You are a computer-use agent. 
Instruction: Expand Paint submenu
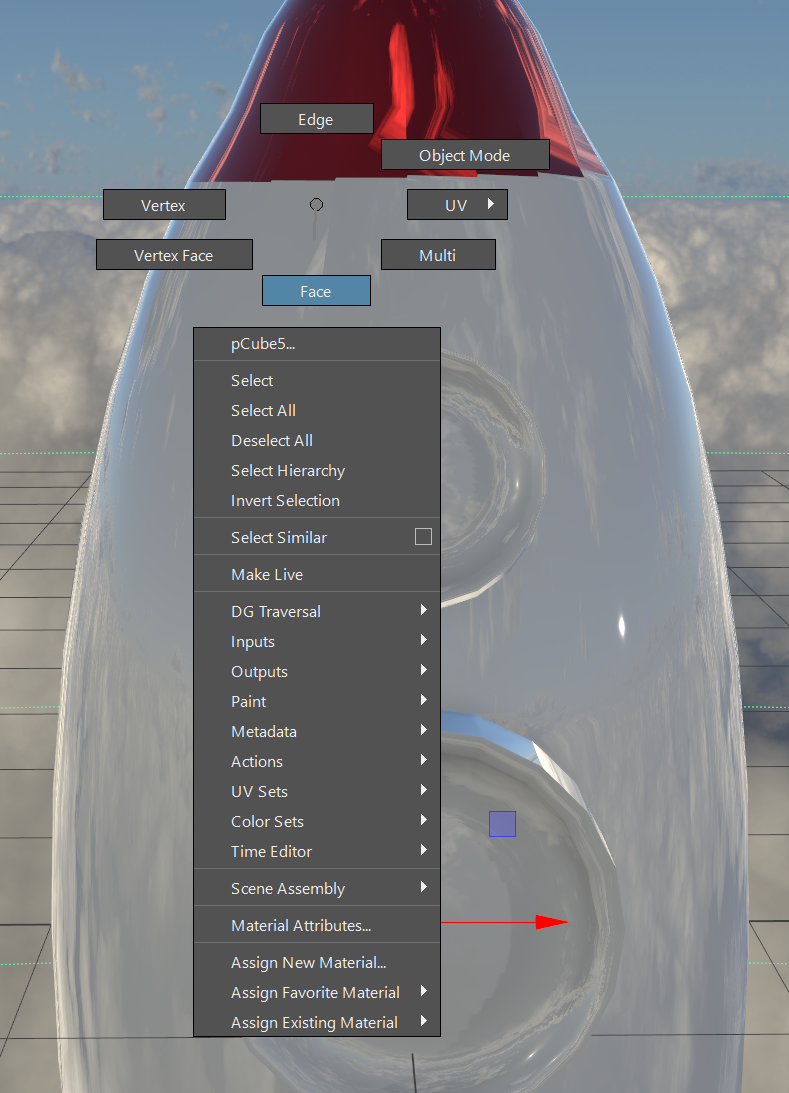coord(317,701)
